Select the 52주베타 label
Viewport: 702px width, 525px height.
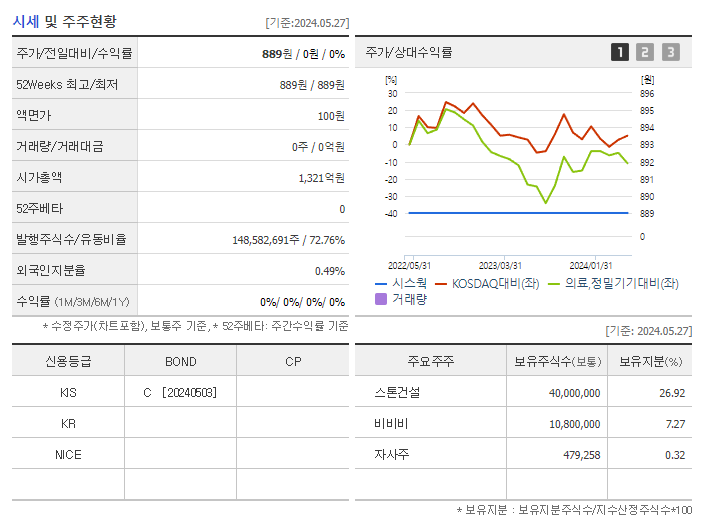[39, 209]
